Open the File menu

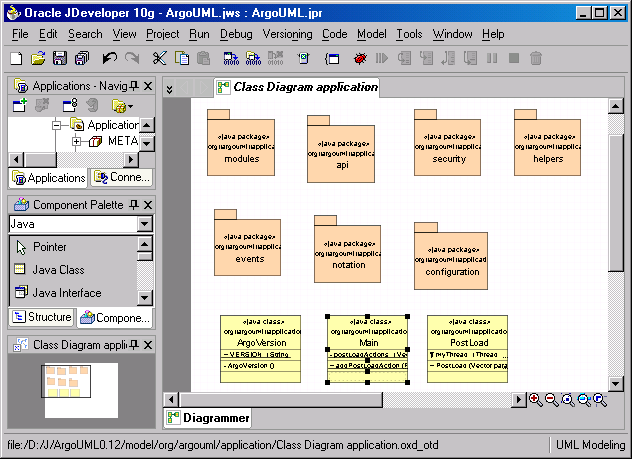click(x=20, y=34)
